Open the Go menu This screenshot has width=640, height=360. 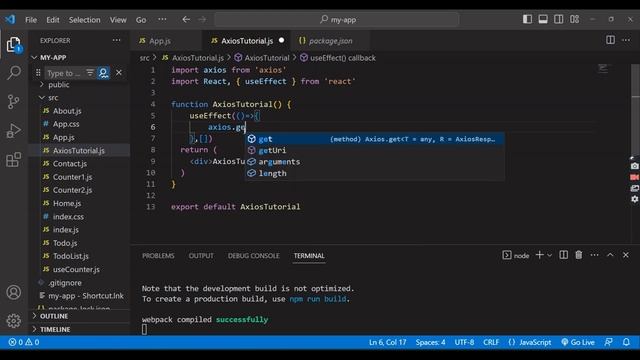(141, 20)
